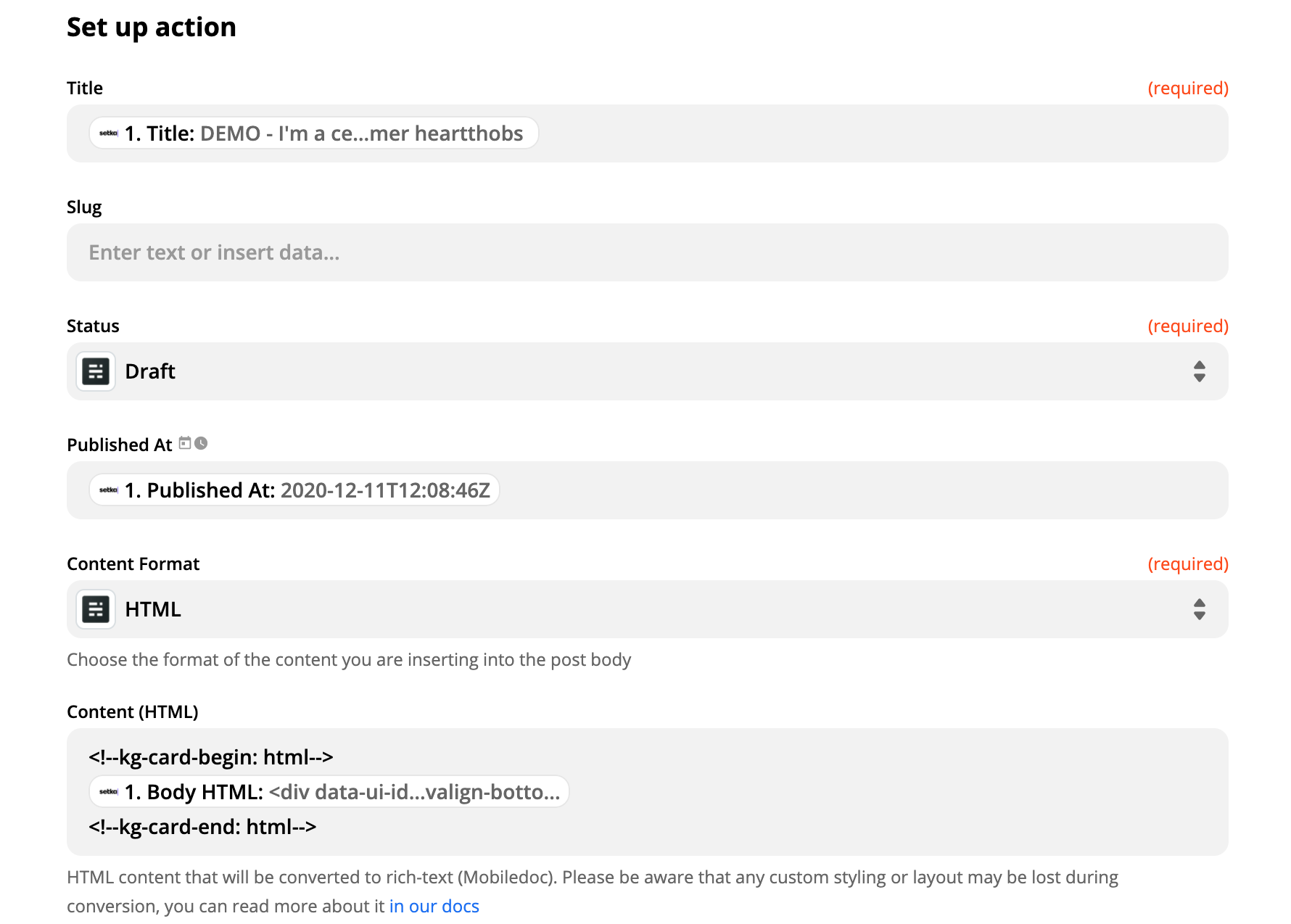Viewport: 1291px width, 924px height.
Task: Click the Setka icon in Published At pill
Action: (109, 490)
